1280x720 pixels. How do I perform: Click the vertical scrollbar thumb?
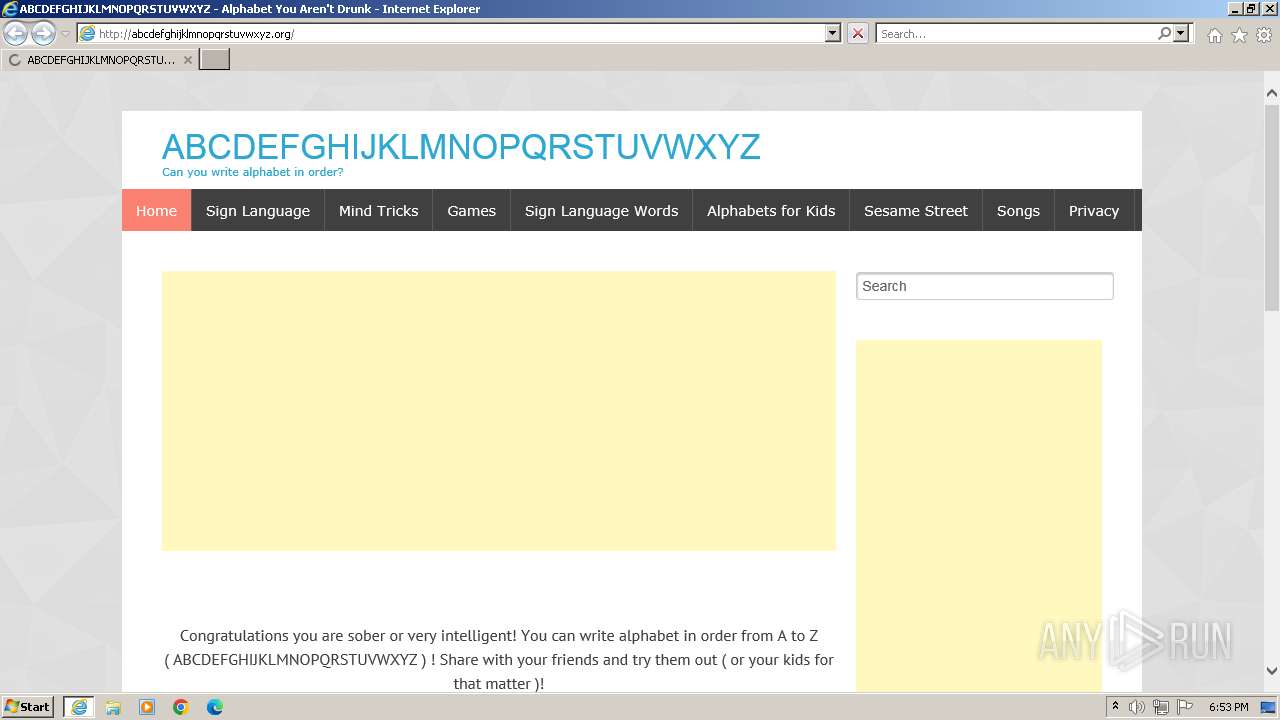1272,207
